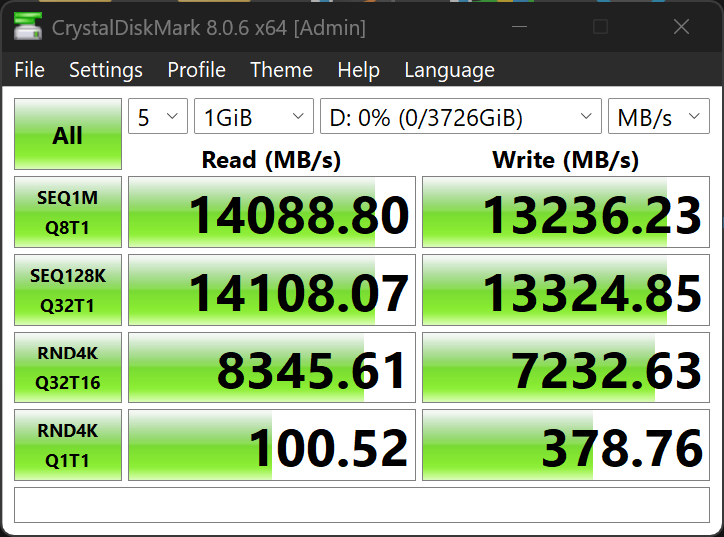This screenshot has height=537, width=724.
Task: Run the SEQ1M Q8T1 test
Action: coord(68,212)
